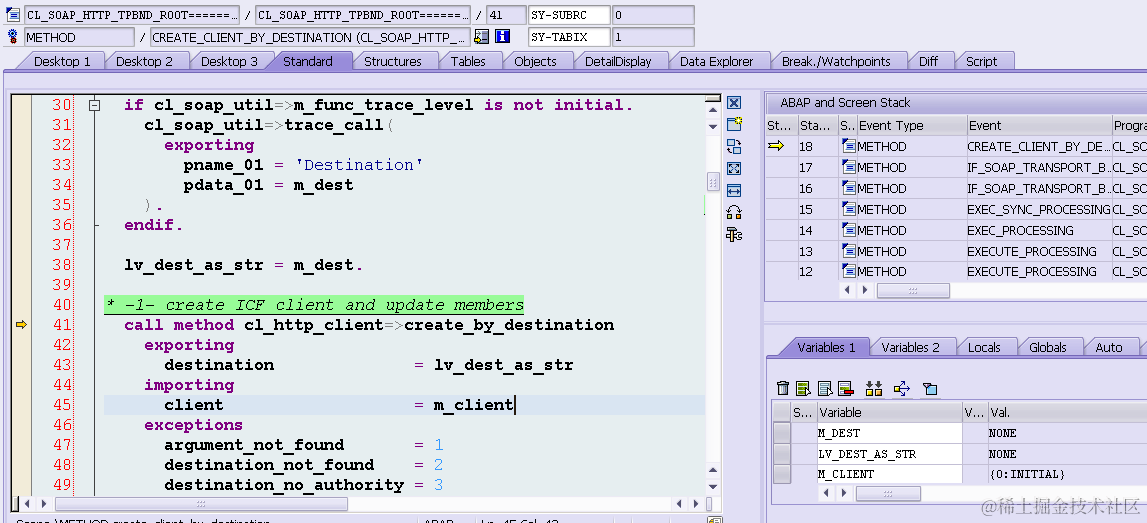The image size is (1147, 523).
Task: Click the {O:INITIAL} value of M_CLIENT
Action: point(1026,474)
